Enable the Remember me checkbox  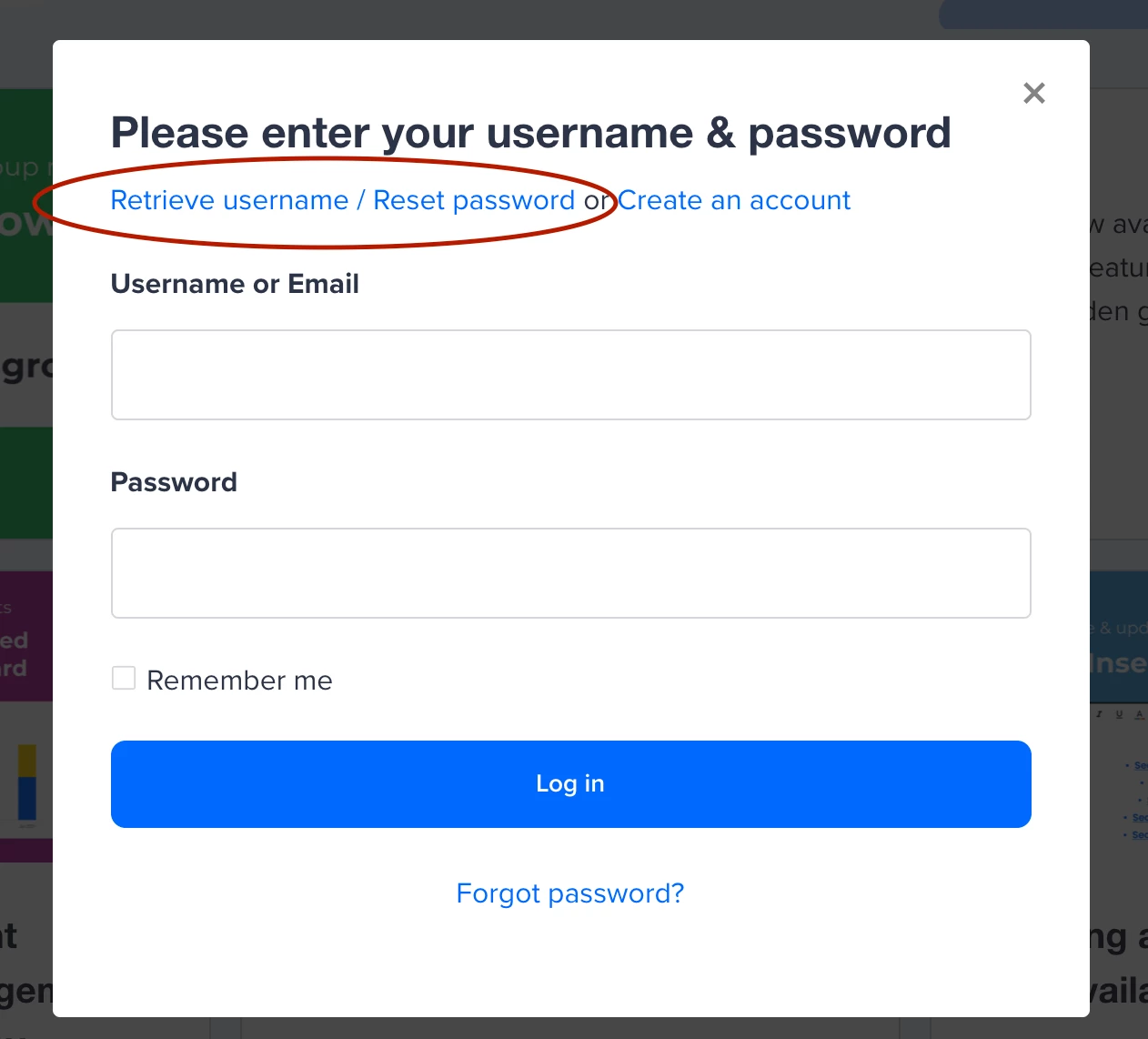(x=123, y=677)
